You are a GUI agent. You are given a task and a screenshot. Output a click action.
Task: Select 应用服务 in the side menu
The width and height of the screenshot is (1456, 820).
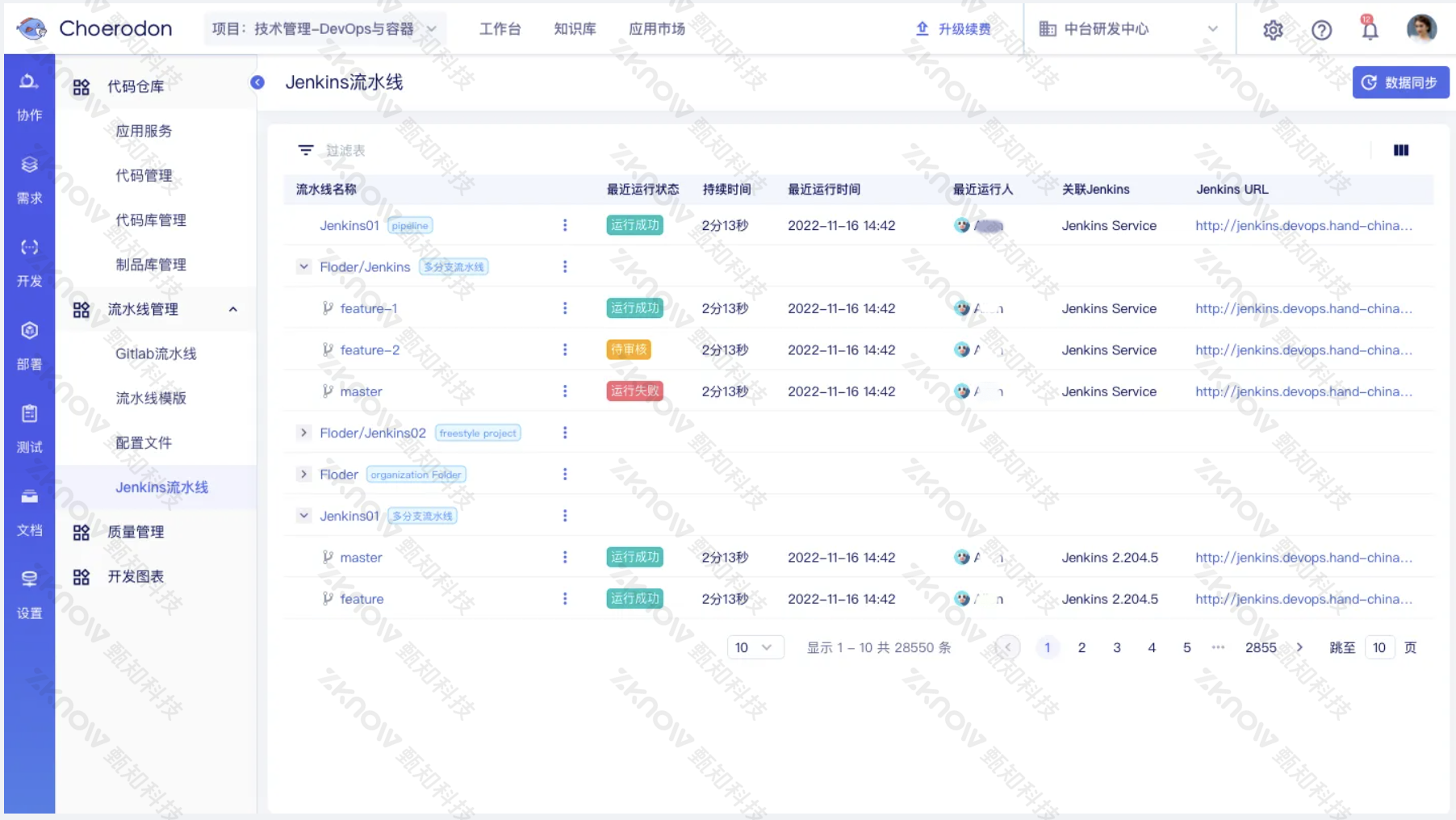click(144, 131)
